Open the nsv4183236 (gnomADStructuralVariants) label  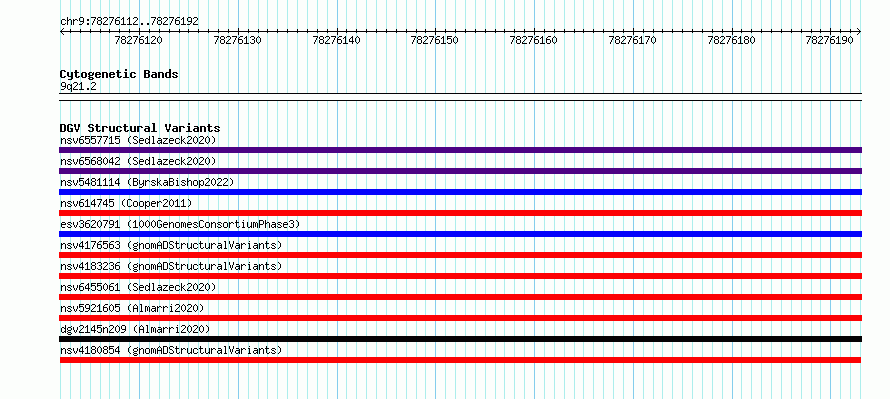(x=171, y=266)
